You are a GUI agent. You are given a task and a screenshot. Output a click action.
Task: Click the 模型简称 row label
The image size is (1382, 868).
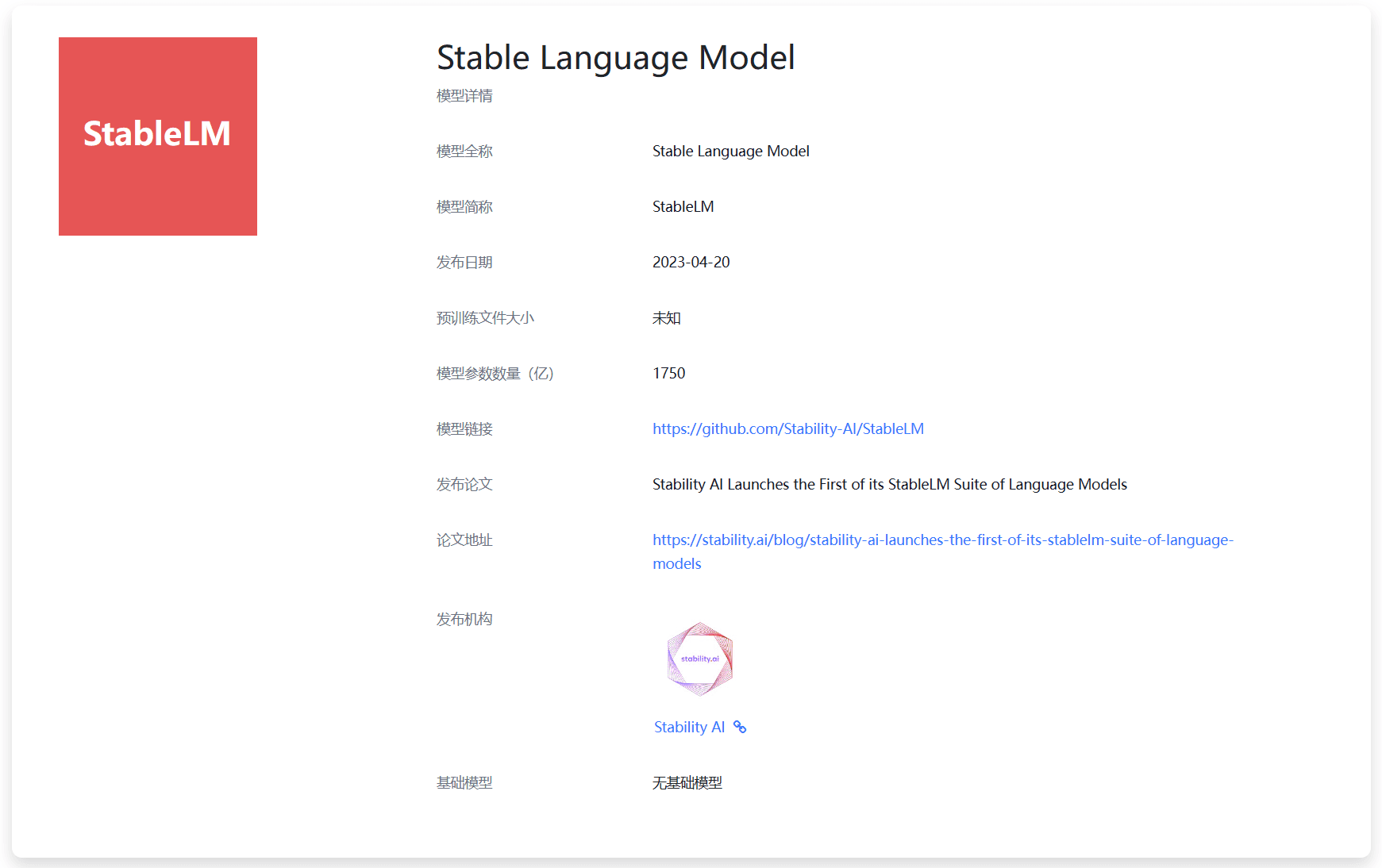coord(464,206)
